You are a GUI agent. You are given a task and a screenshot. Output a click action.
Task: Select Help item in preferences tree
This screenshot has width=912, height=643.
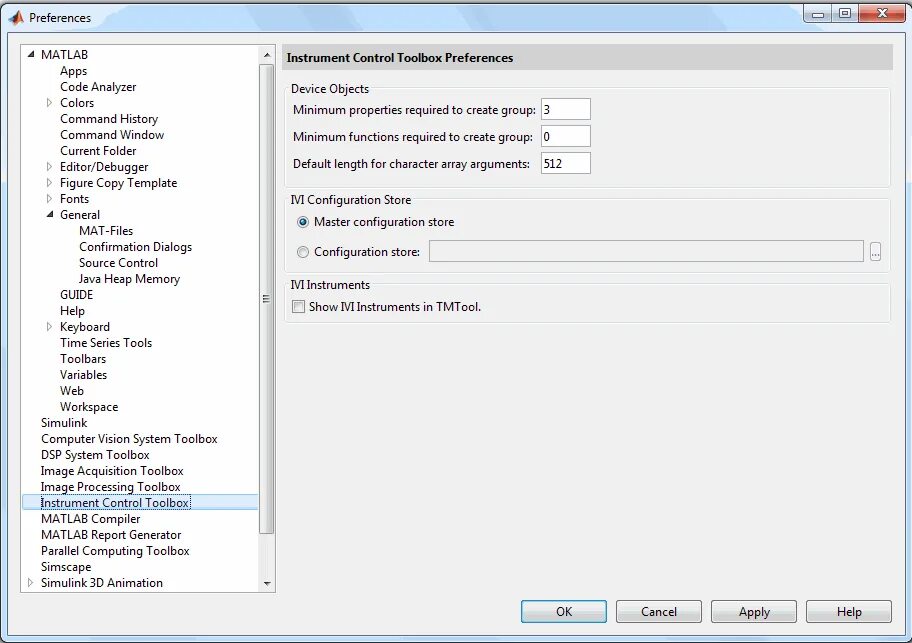72,310
